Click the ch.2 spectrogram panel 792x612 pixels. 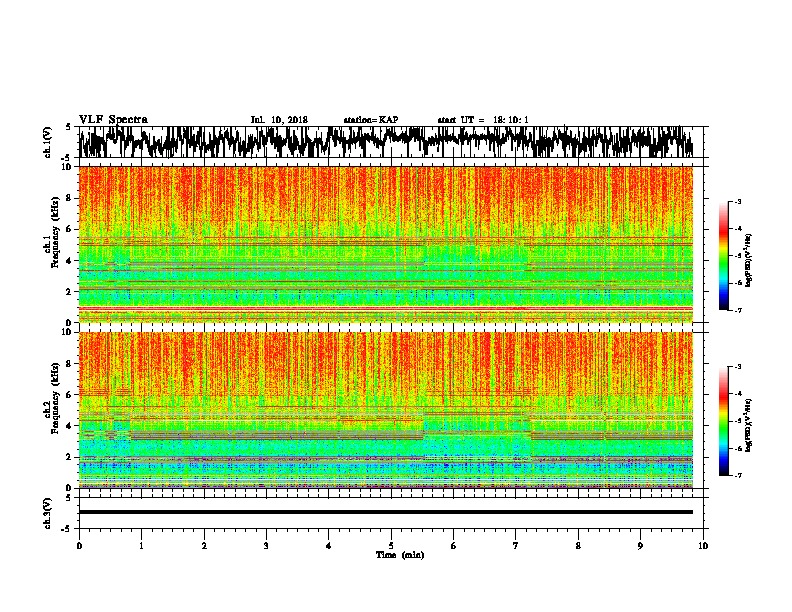pos(385,410)
